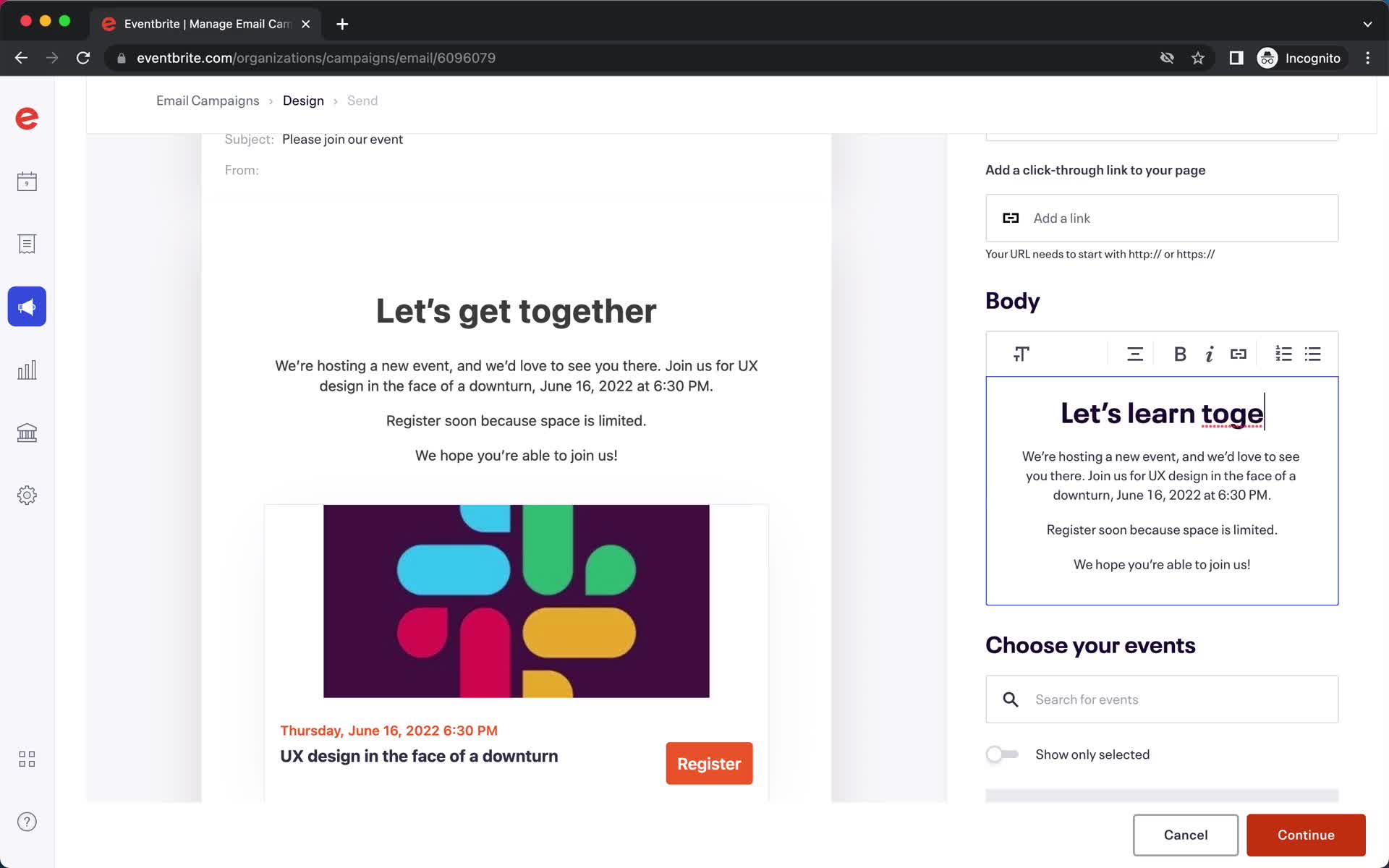Open the Orders list icon in the sidebar
The height and width of the screenshot is (868, 1389).
[27, 244]
